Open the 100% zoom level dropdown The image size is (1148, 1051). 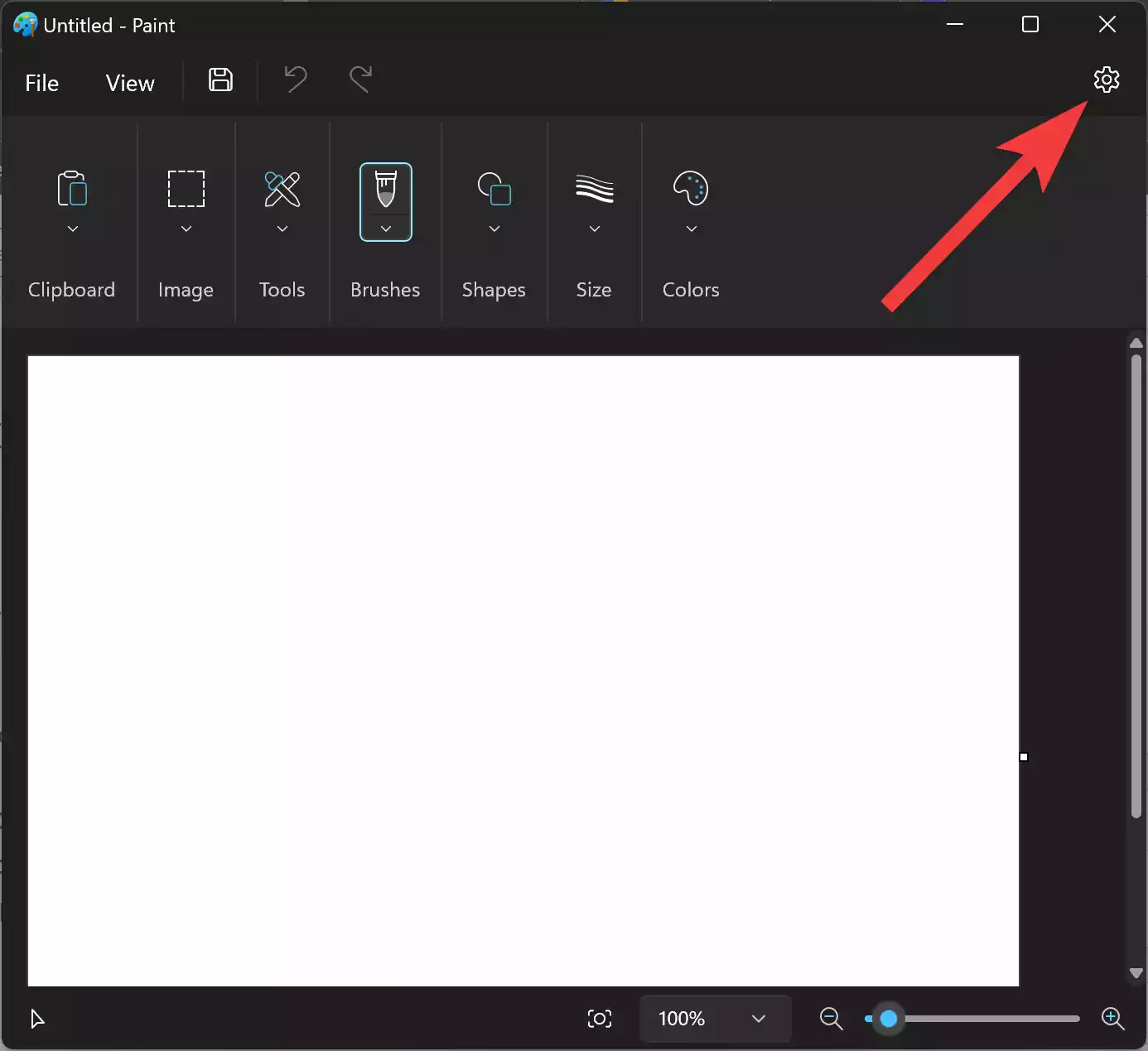pos(715,1019)
